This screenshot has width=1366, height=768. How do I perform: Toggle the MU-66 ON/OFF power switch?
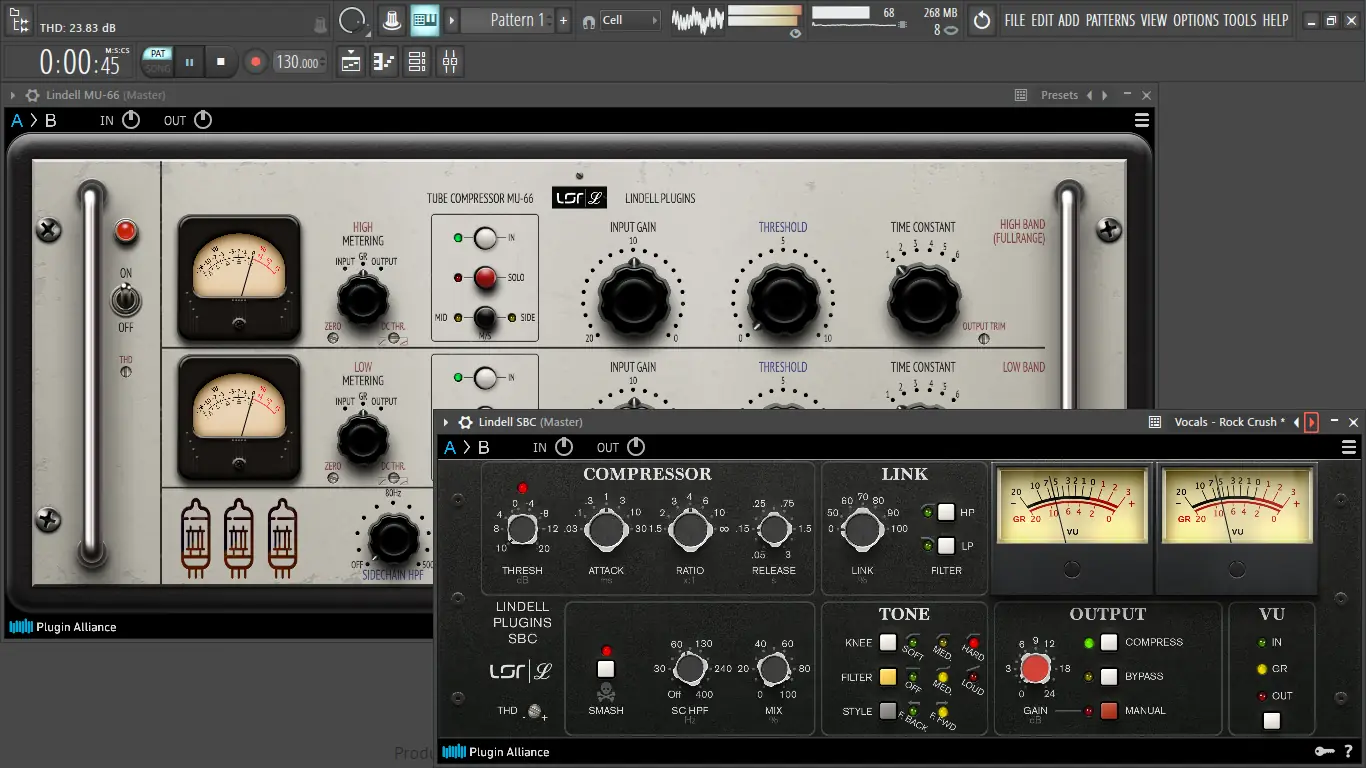tap(126, 299)
